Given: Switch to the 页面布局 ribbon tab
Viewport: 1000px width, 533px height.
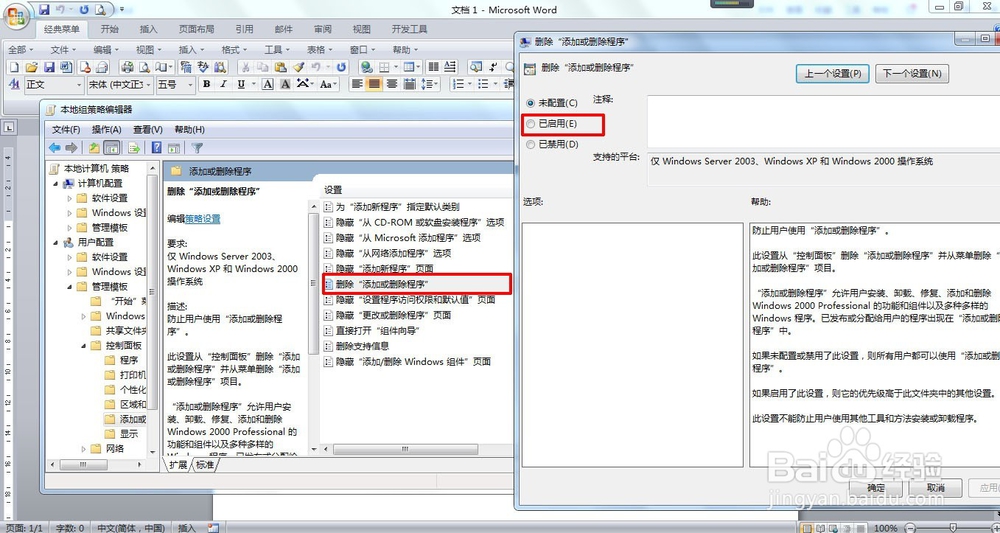Looking at the screenshot, I should pyautogui.click(x=196, y=29).
